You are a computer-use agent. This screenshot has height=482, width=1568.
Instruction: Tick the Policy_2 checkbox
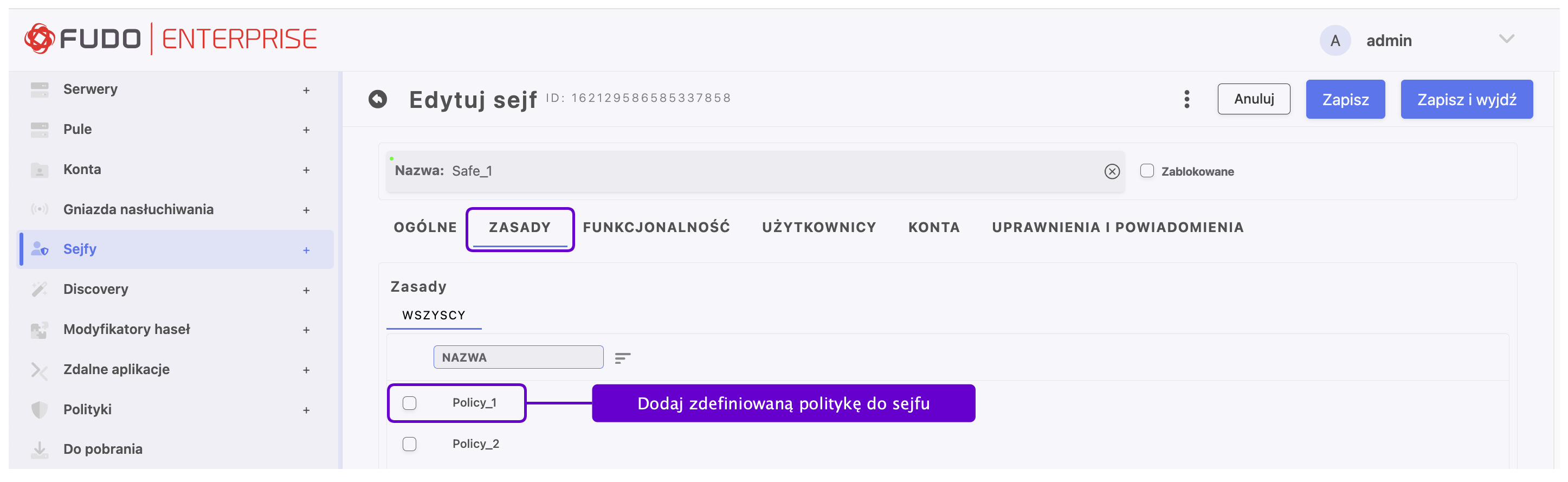410,444
